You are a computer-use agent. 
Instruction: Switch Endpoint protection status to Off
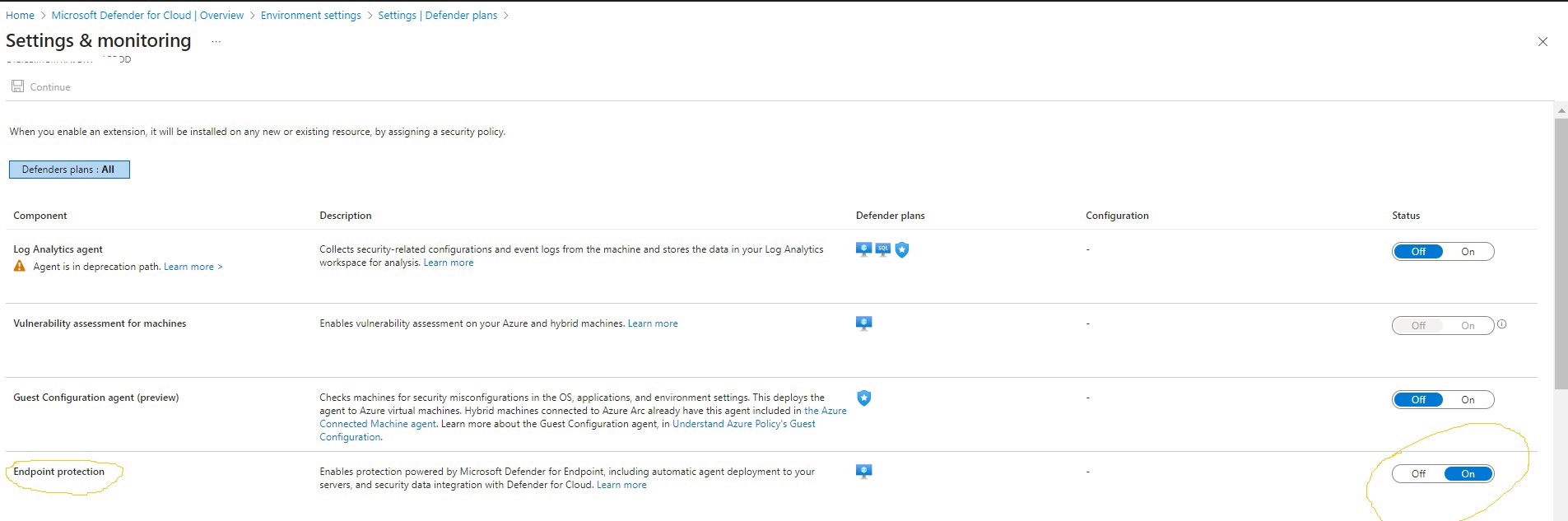tap(1418, 474)
